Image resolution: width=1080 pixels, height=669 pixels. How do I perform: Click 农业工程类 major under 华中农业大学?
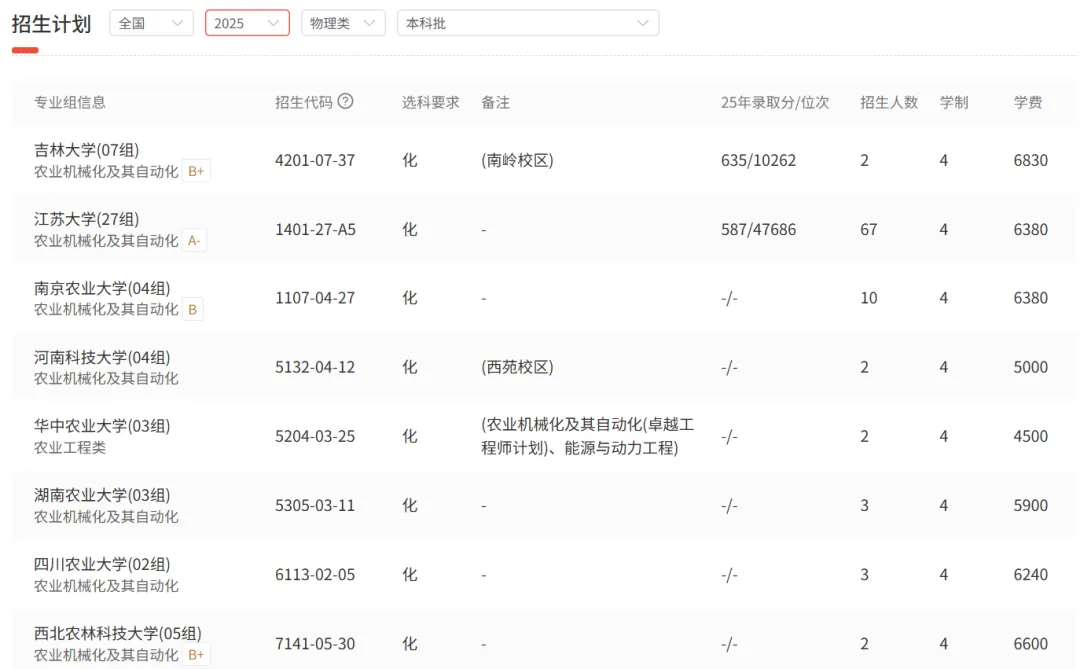[x=70, y=448]
